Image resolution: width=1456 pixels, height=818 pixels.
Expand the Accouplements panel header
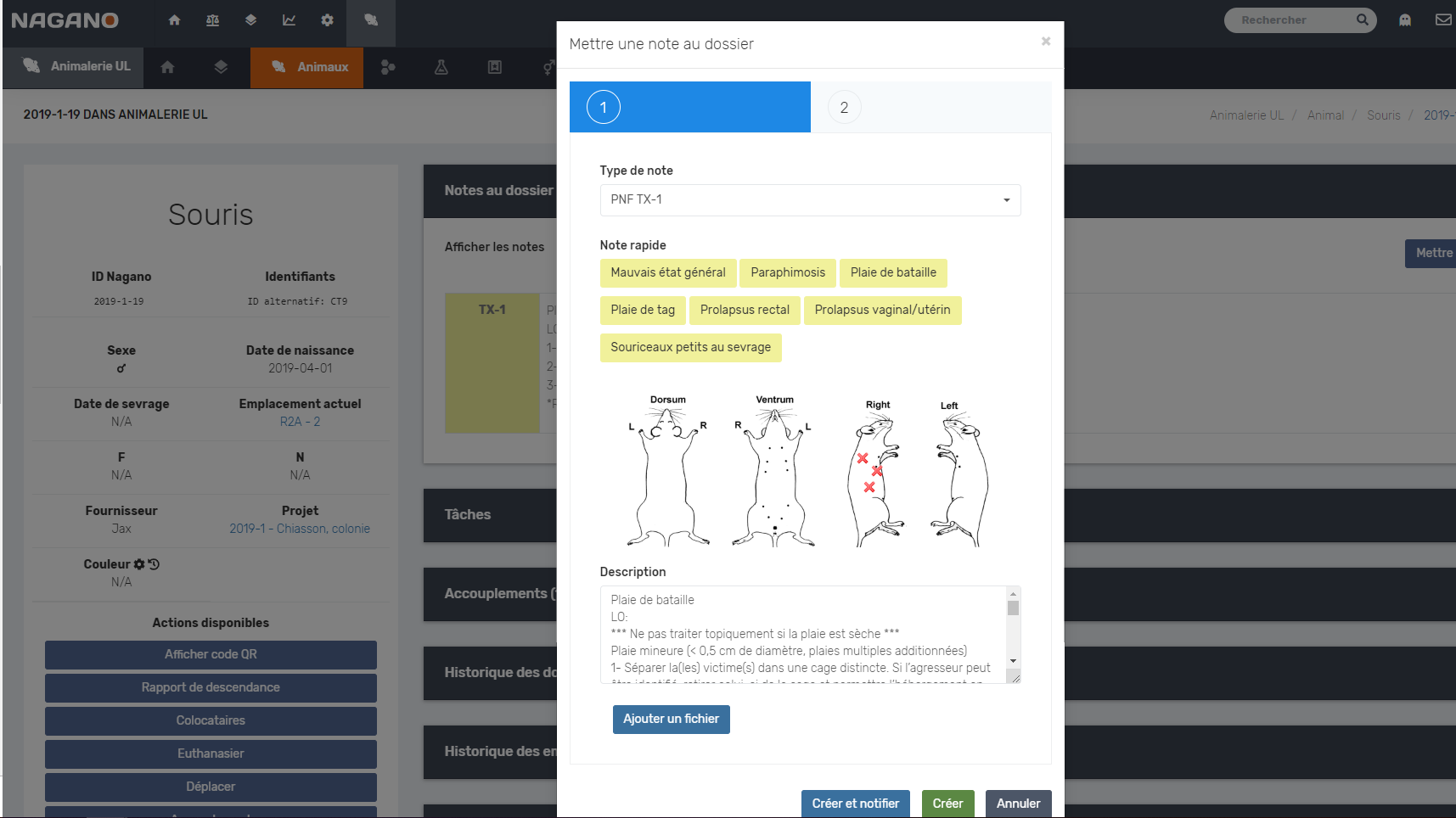490,594
